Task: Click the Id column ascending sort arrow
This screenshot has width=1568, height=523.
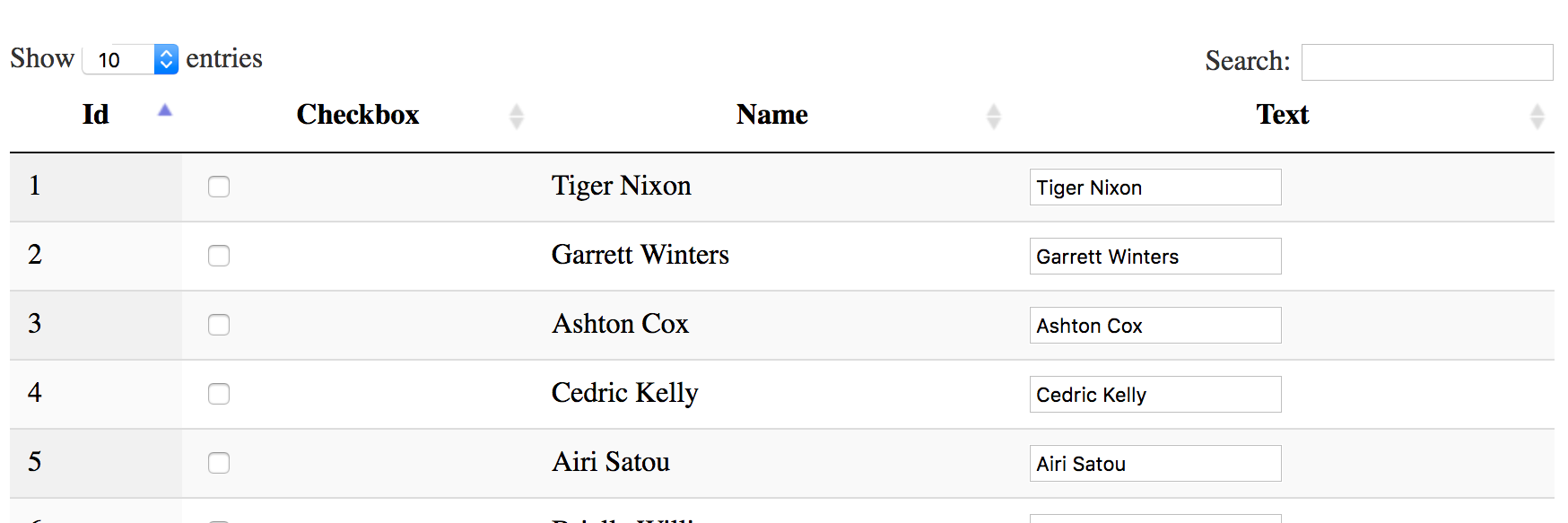Action: click(x=165, y=110)
